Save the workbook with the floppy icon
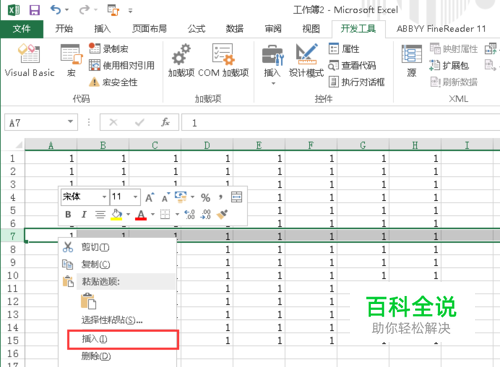The height and width of the screenshot is (367, 500). click(x=34, y=10)
